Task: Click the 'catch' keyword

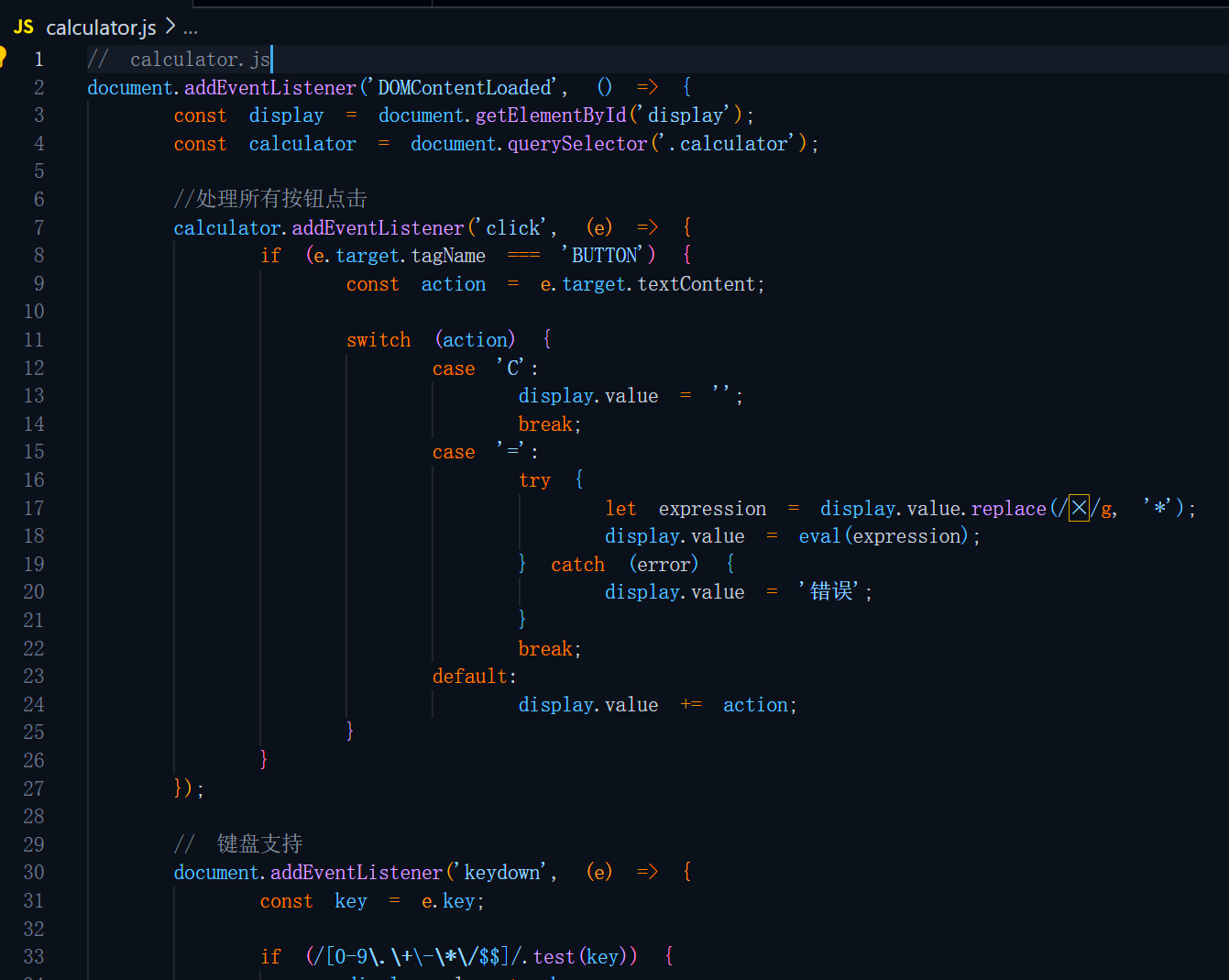Action: tap(578, 565)
